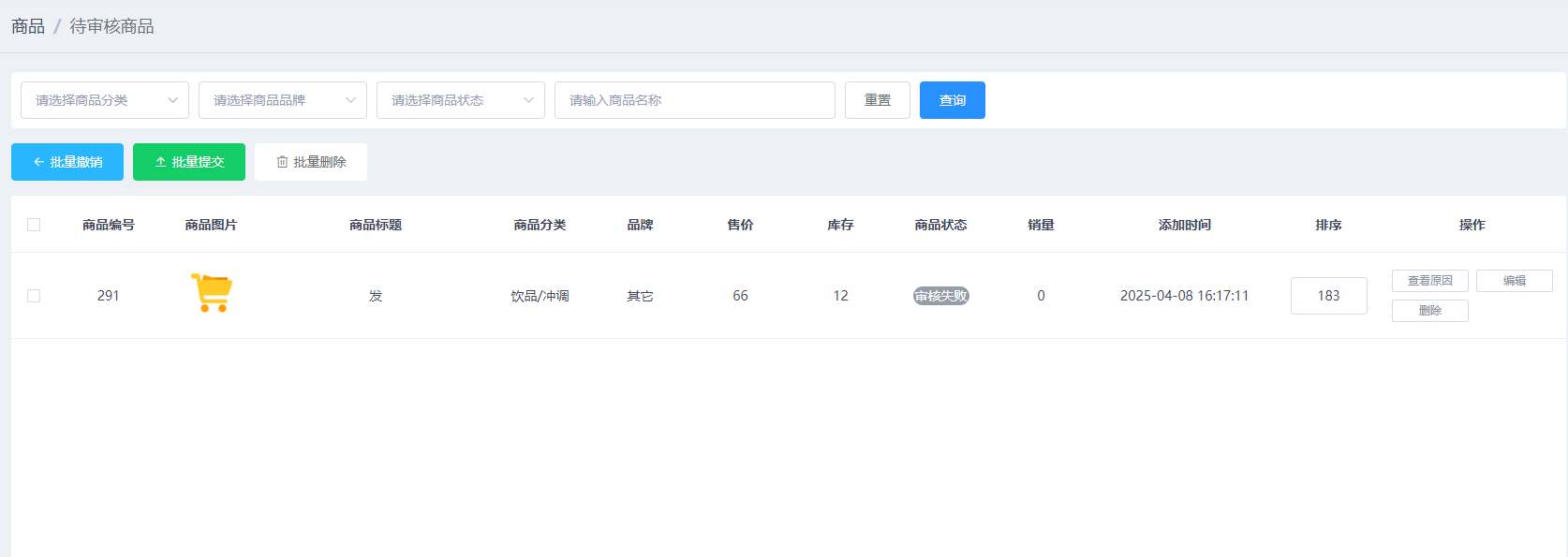
Task: Select the header select-all checkbox
Action: point(34,225)
